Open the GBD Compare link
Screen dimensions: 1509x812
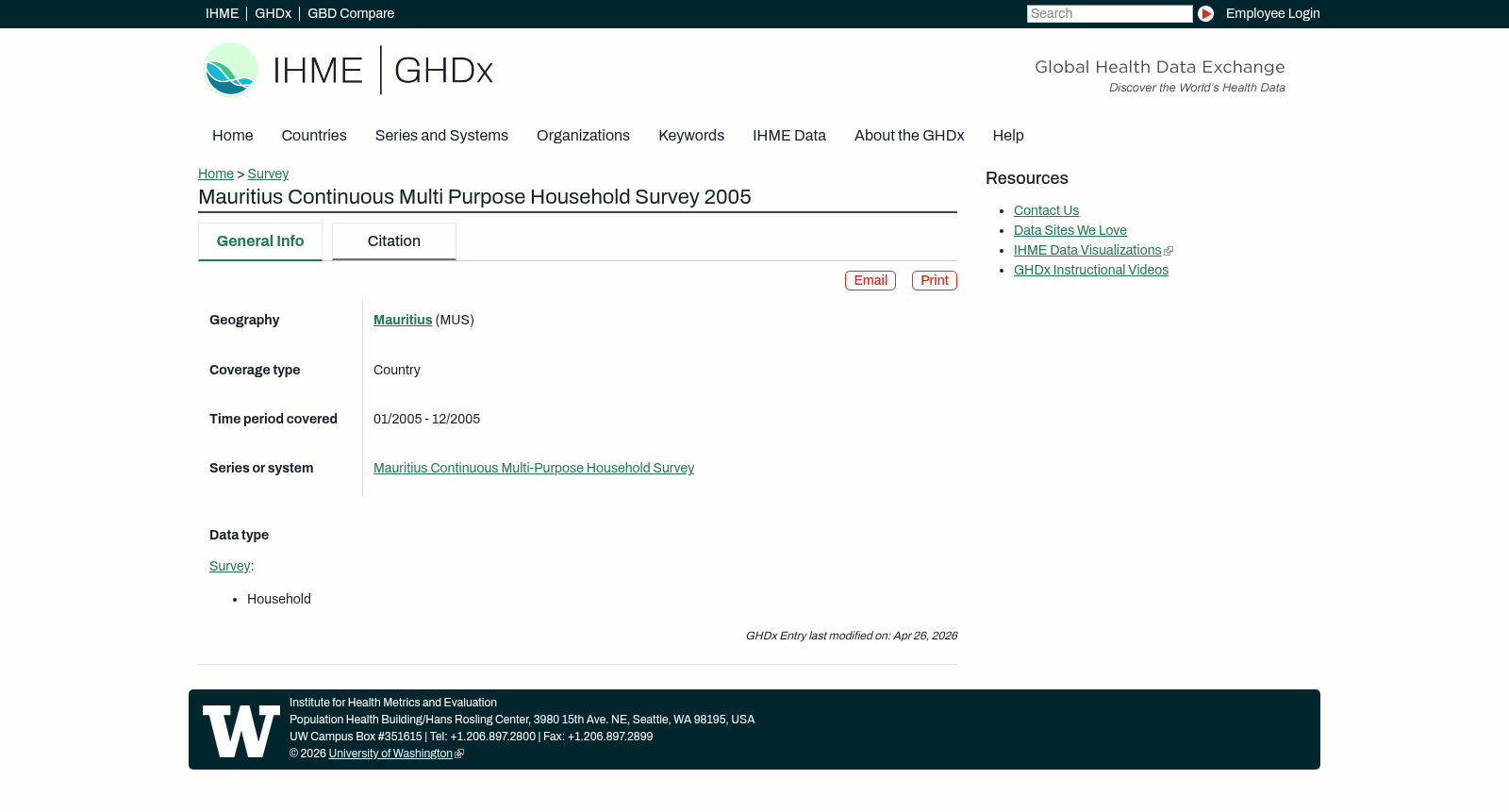351,14
